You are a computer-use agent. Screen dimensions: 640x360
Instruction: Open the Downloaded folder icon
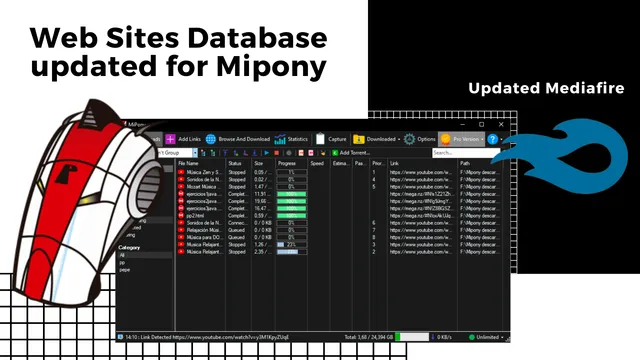pyautogui.click(x=359, y=139)
